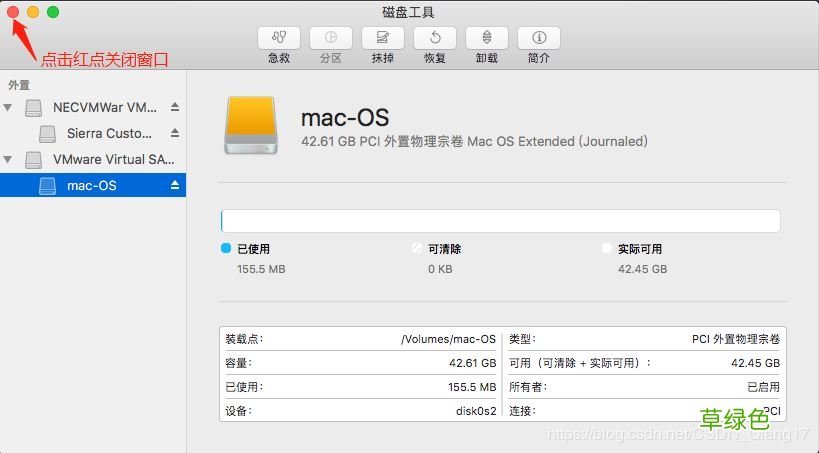Eject the mac-OS volume in sidebar
The width and height of the screenshot is (819, 453).
175,185
